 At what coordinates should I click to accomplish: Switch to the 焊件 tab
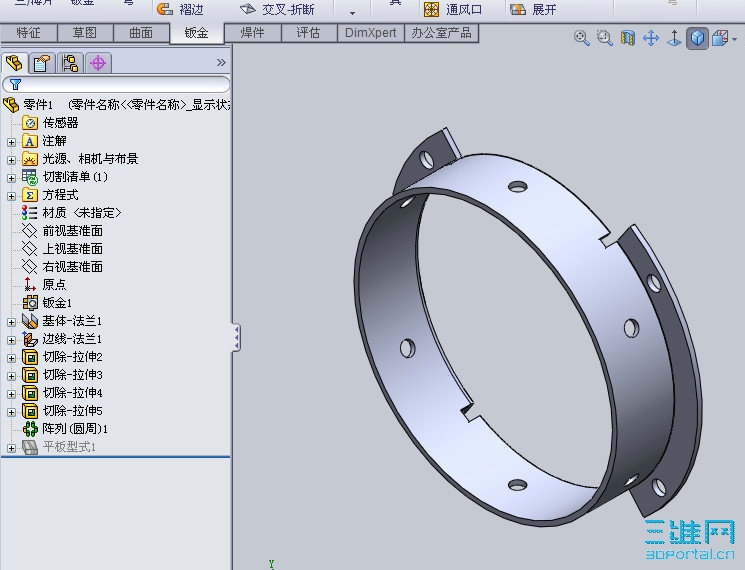(x=252, y=33)
